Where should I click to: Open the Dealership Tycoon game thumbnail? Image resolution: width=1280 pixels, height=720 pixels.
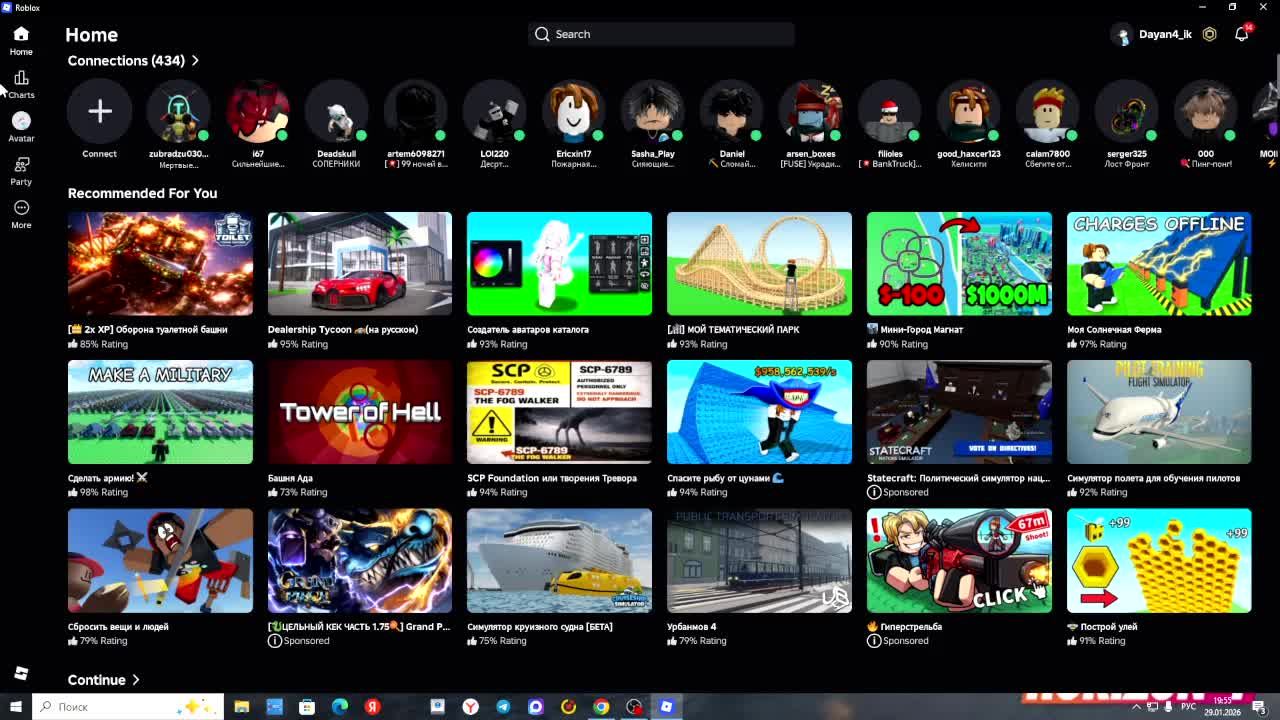(360, 264)
